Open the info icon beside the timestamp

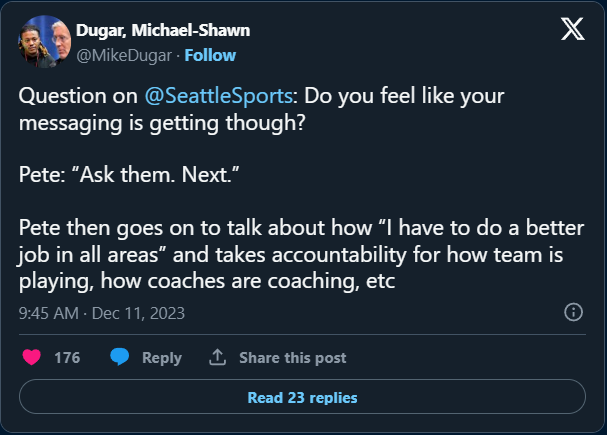click(x=574, y=312)
